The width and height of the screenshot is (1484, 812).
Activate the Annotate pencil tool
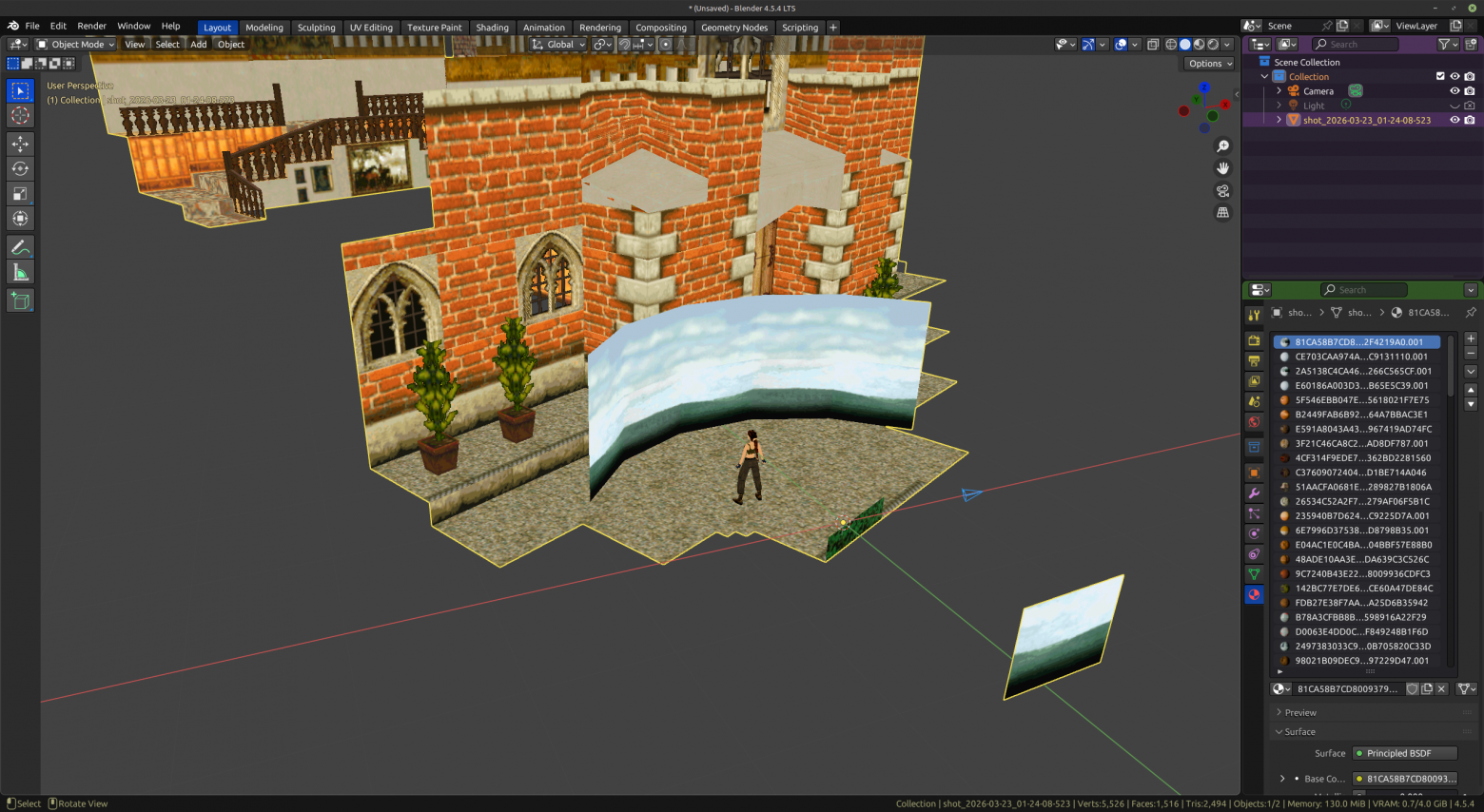pyautogui.click(x=20, y=247)
